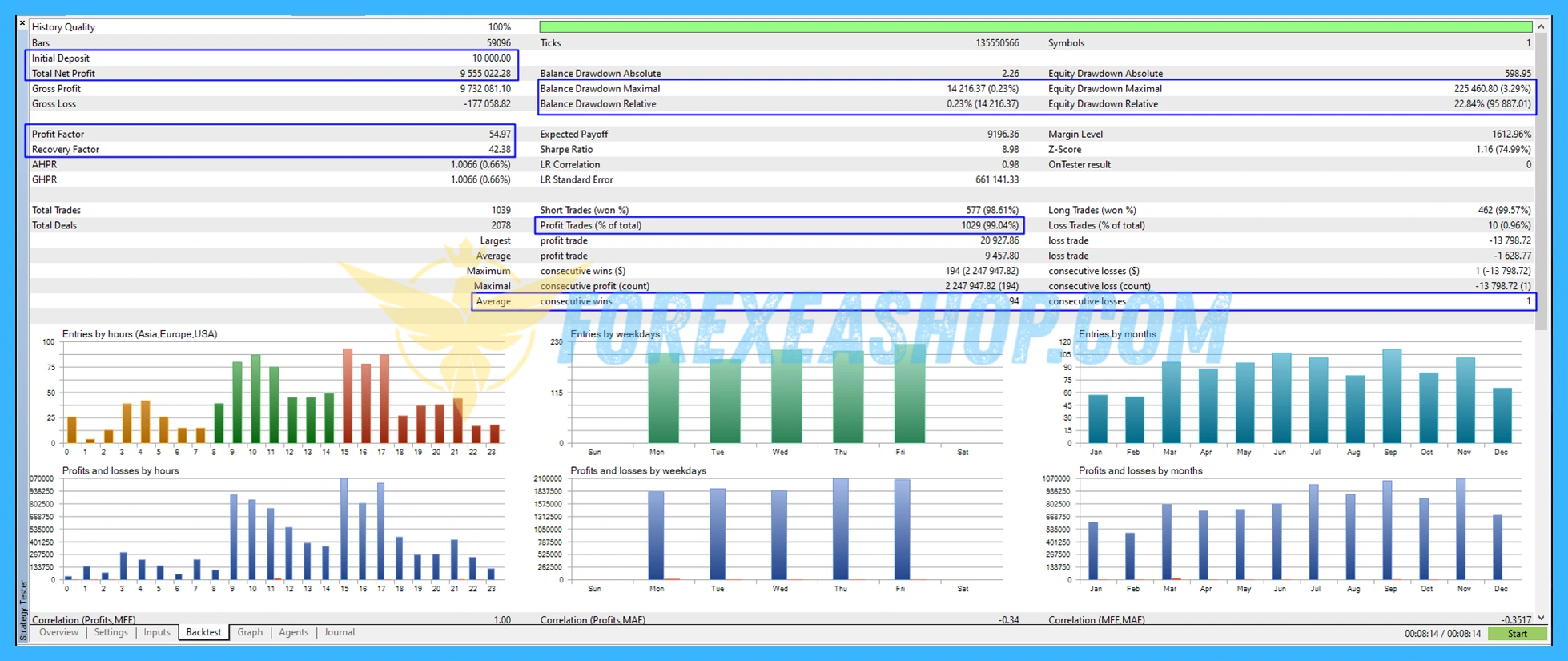
Task: Close the Strategy Tester panel
Action: pos(22,23)
